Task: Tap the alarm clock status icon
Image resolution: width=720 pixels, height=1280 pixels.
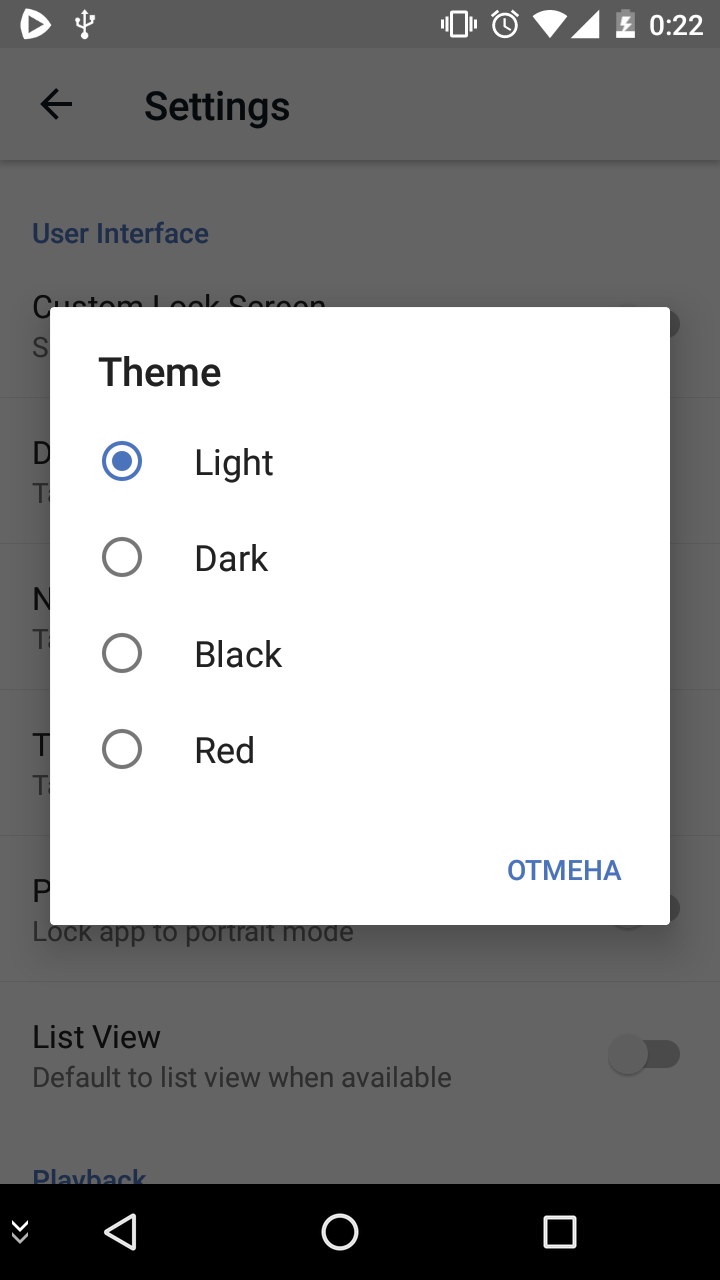Action: 505,24
